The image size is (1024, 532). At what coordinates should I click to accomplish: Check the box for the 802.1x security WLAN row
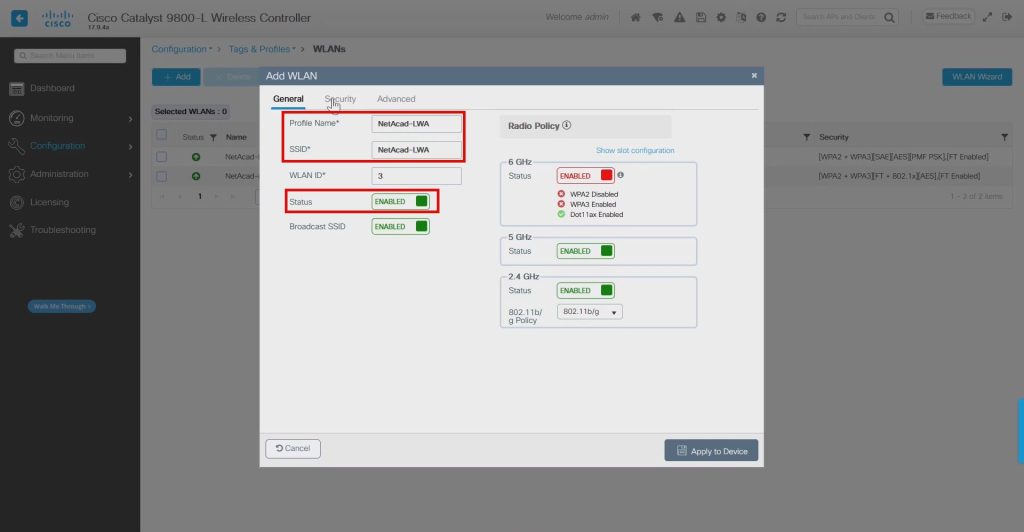(161, 176)
